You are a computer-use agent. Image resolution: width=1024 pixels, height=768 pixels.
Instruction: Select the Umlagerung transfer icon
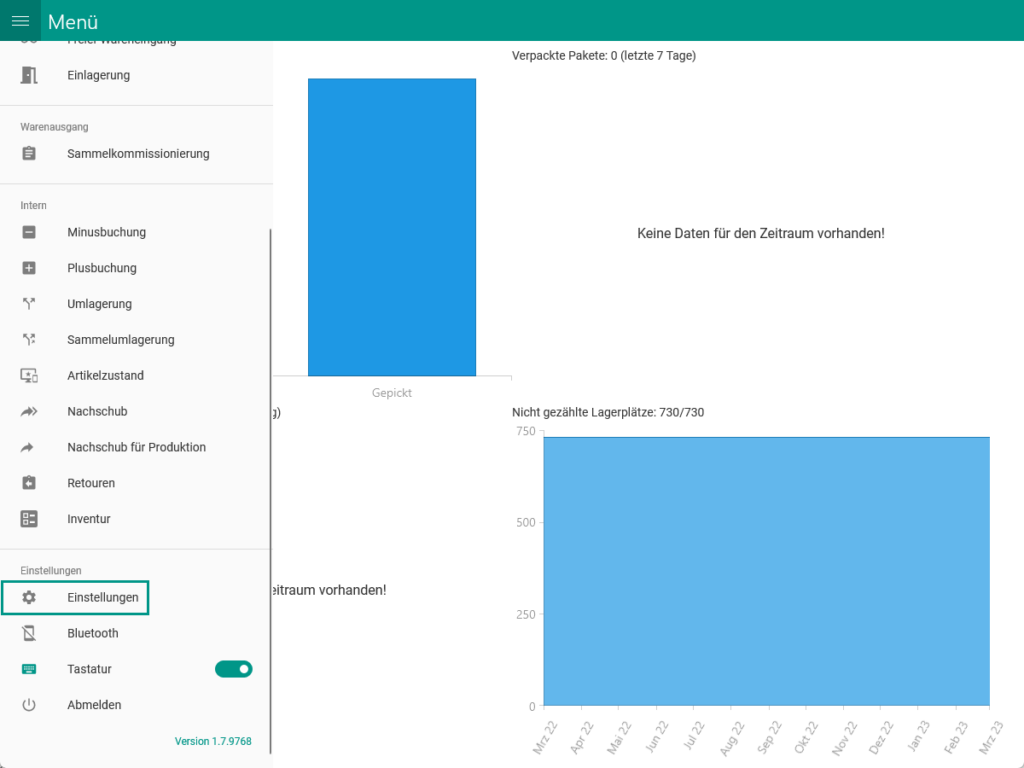(29, 304)
